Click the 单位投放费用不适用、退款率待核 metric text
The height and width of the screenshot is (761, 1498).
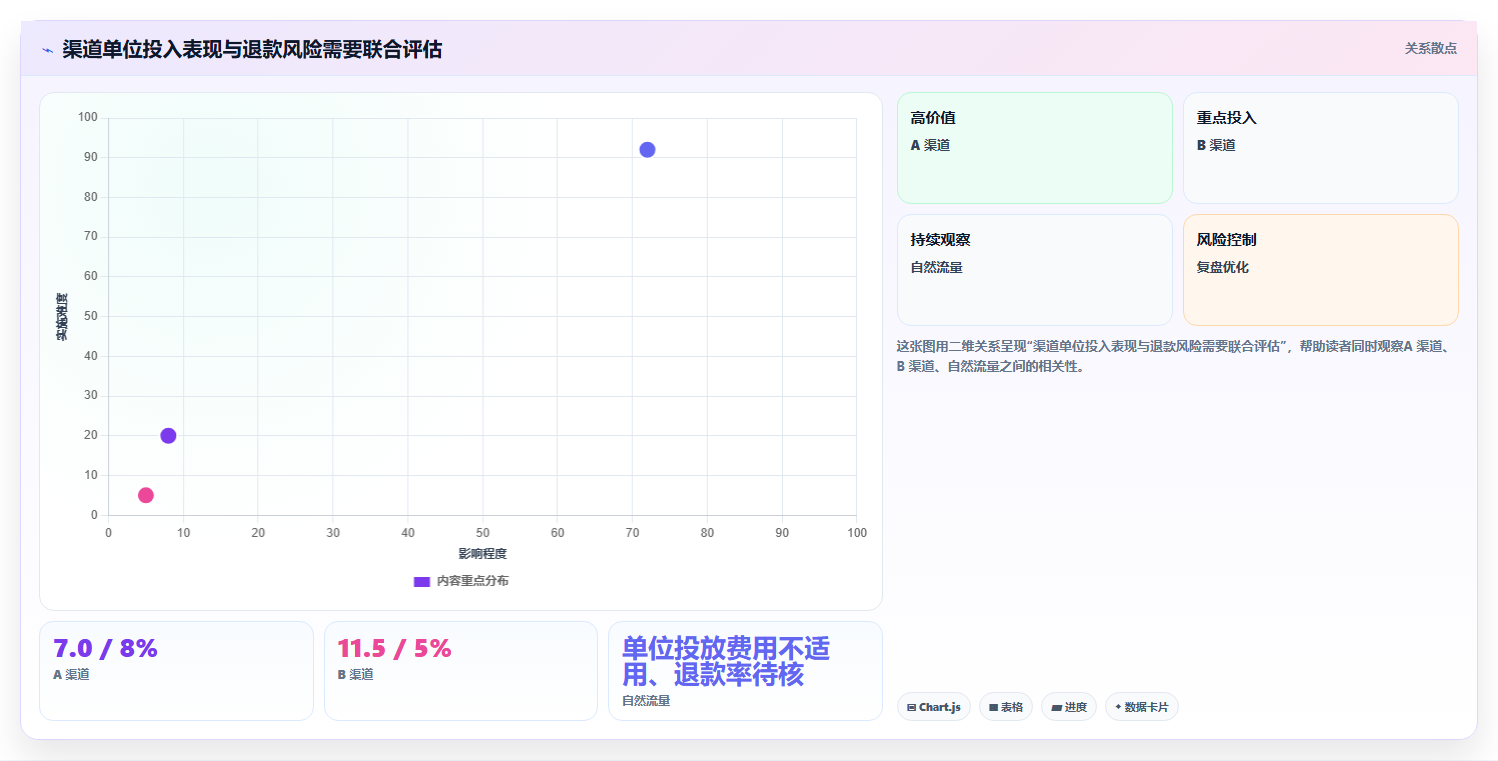726,661
